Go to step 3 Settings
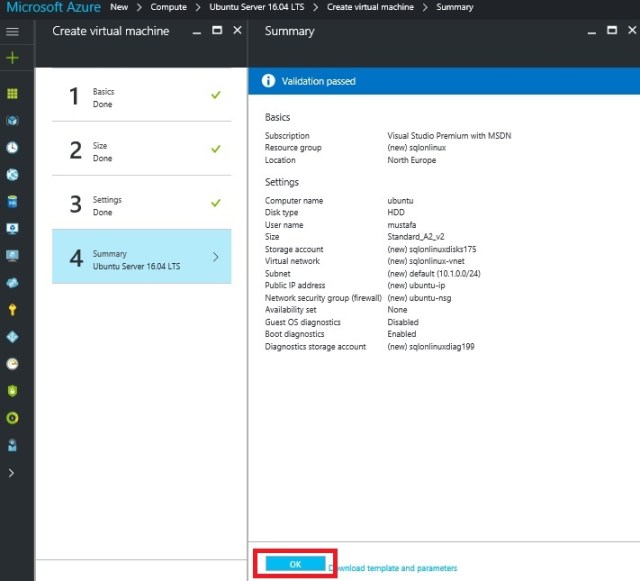Image resolution: width=640 pixels, height=581 pixels. (142, 205)
